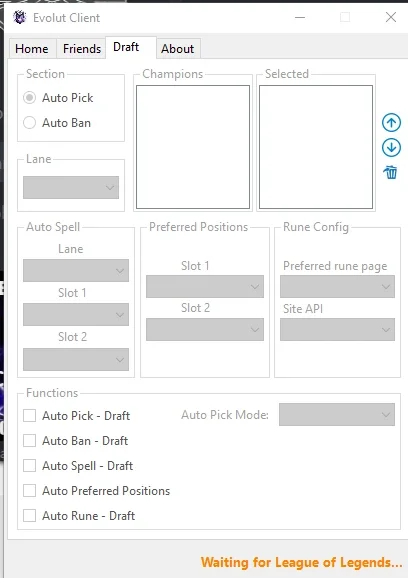
Task: Open the Site API dropdown
Action: [337, 329]
